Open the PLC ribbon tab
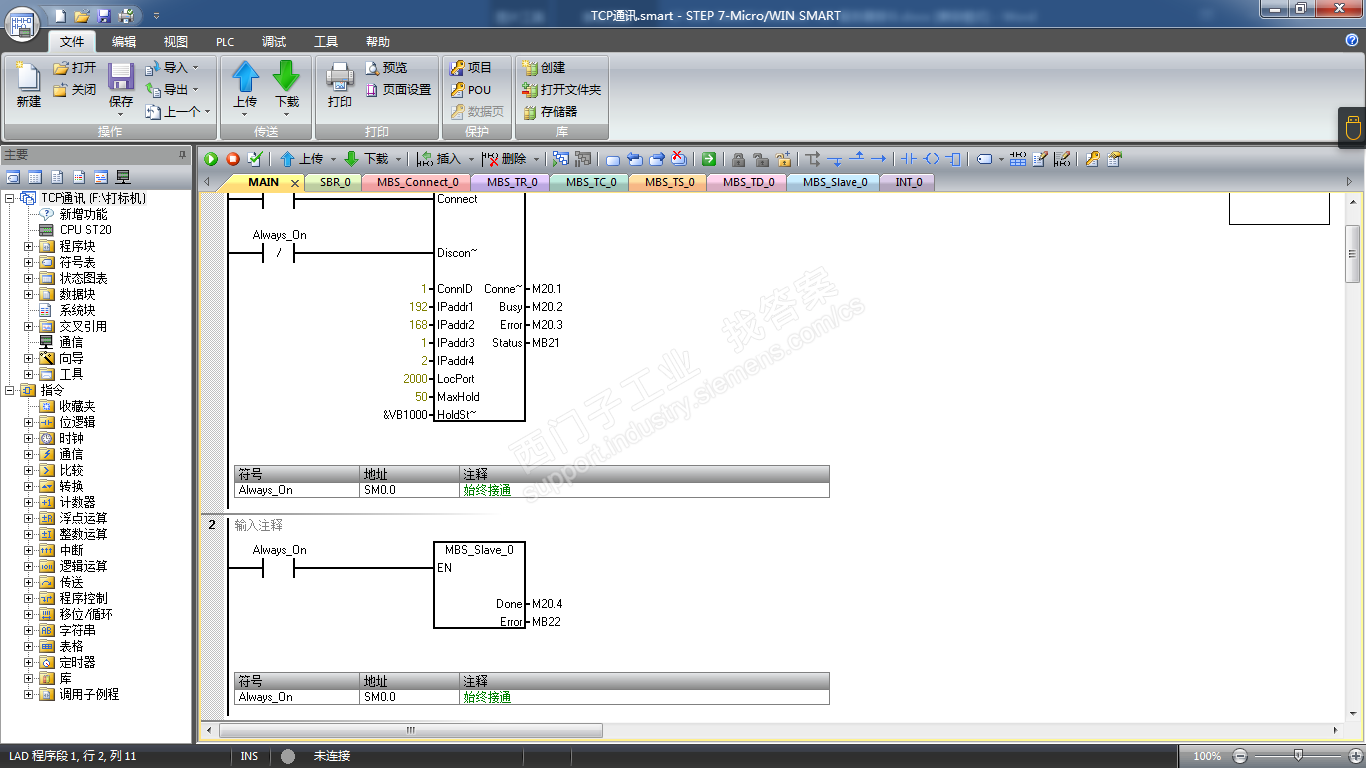This screenshot has width=1366, height=768. coord(225,42)
